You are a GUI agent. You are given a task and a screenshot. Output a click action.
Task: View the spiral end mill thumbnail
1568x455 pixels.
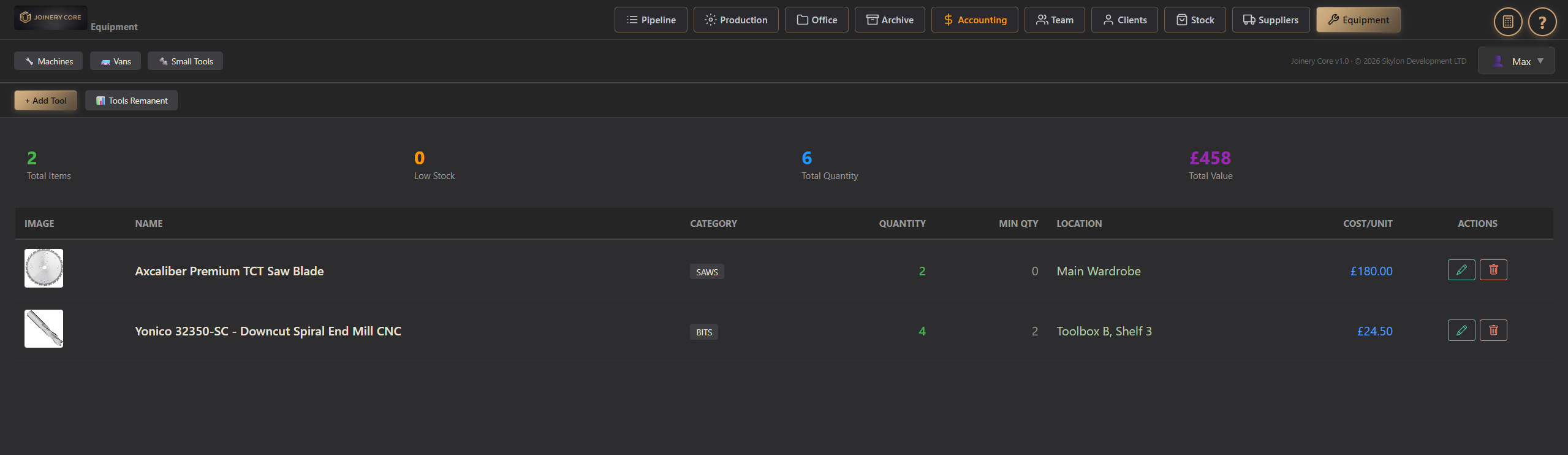click(x=44, y=329)
